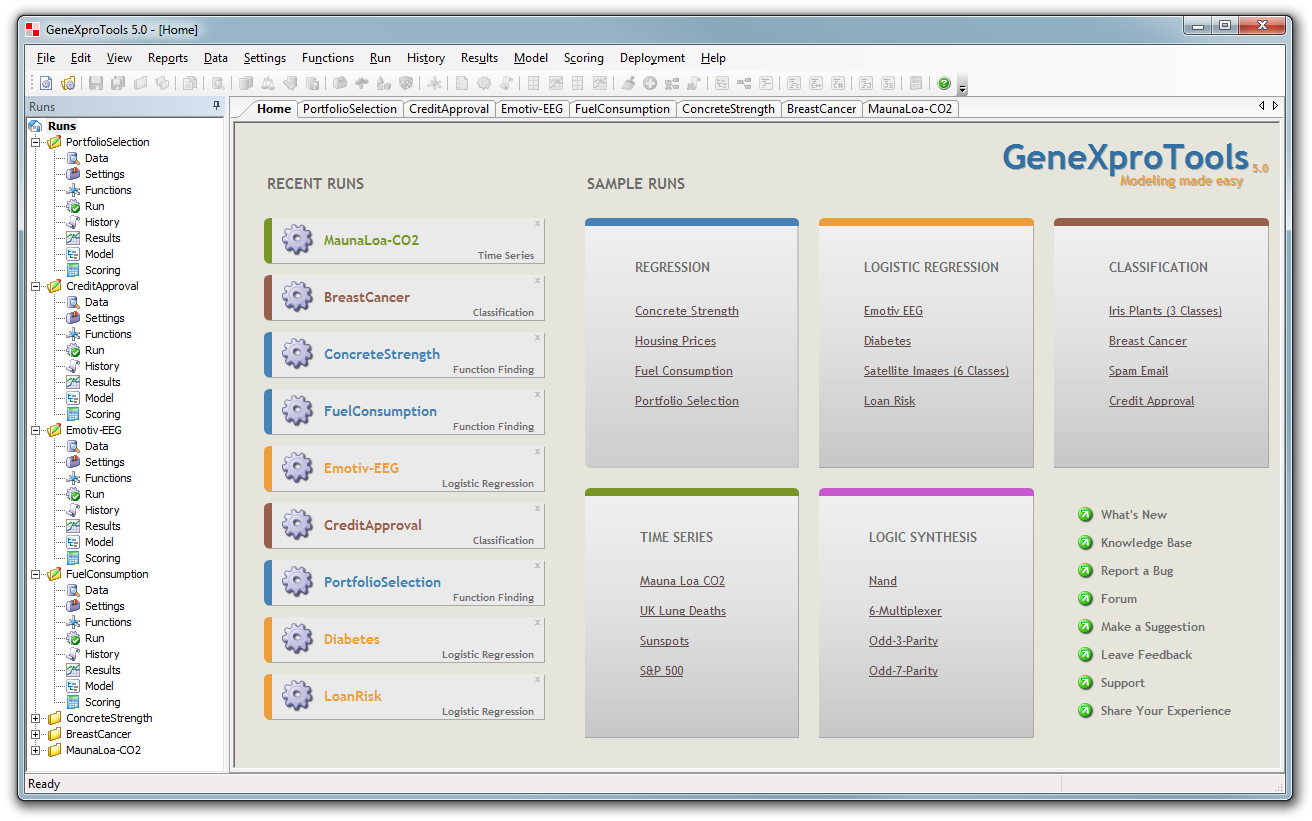Click the Open Run folder toolbar icon

click(x=68, y=84)
